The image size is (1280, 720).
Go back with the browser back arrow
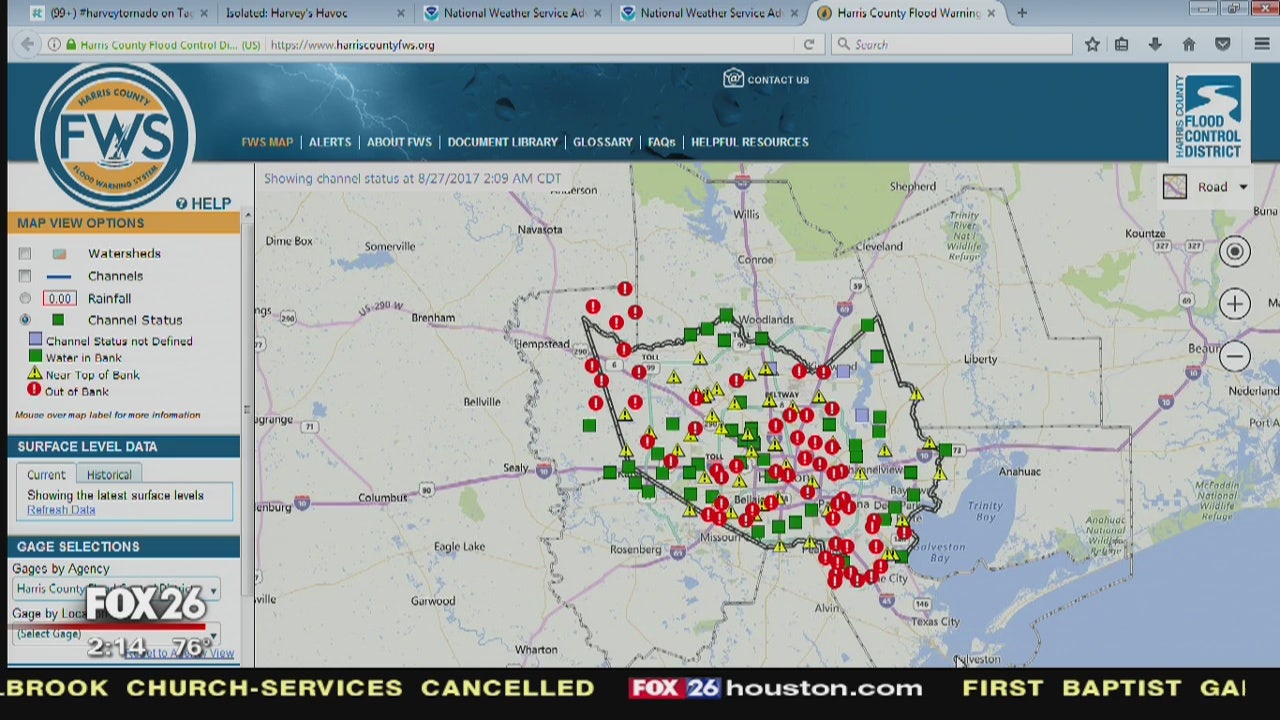pos(28,45)
